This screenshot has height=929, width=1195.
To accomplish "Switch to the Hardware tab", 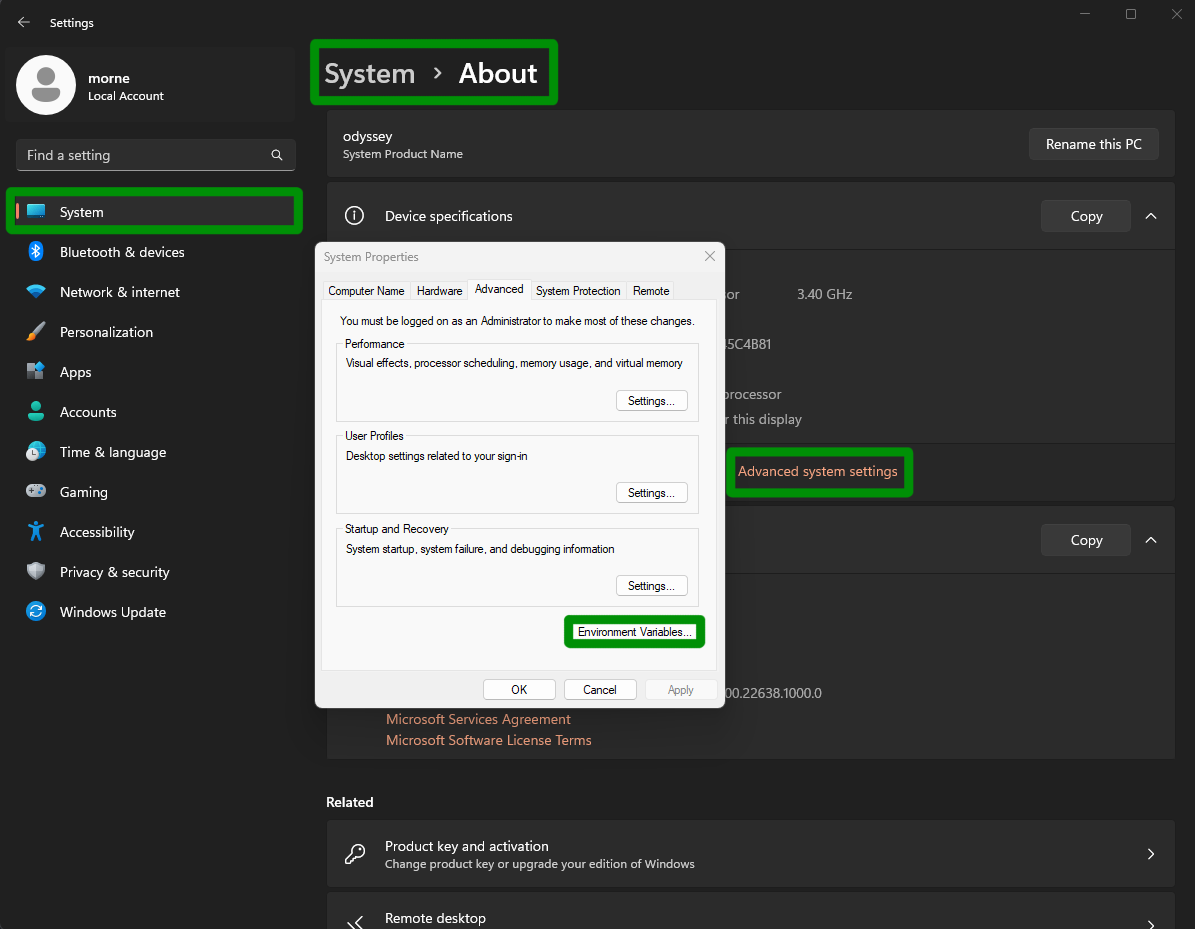I will point(439,290).
